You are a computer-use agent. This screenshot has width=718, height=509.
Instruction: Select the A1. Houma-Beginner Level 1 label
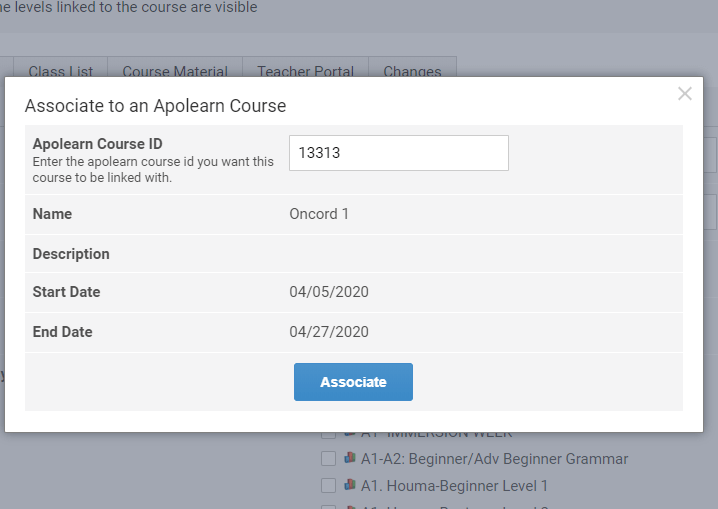[454, 486]
